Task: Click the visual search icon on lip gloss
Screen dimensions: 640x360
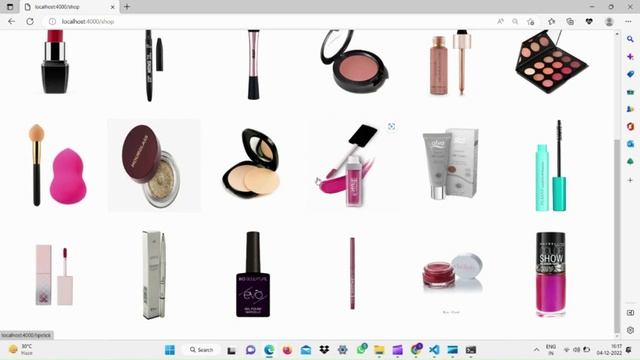Action: pyautogui.click(x=391, y=127)
